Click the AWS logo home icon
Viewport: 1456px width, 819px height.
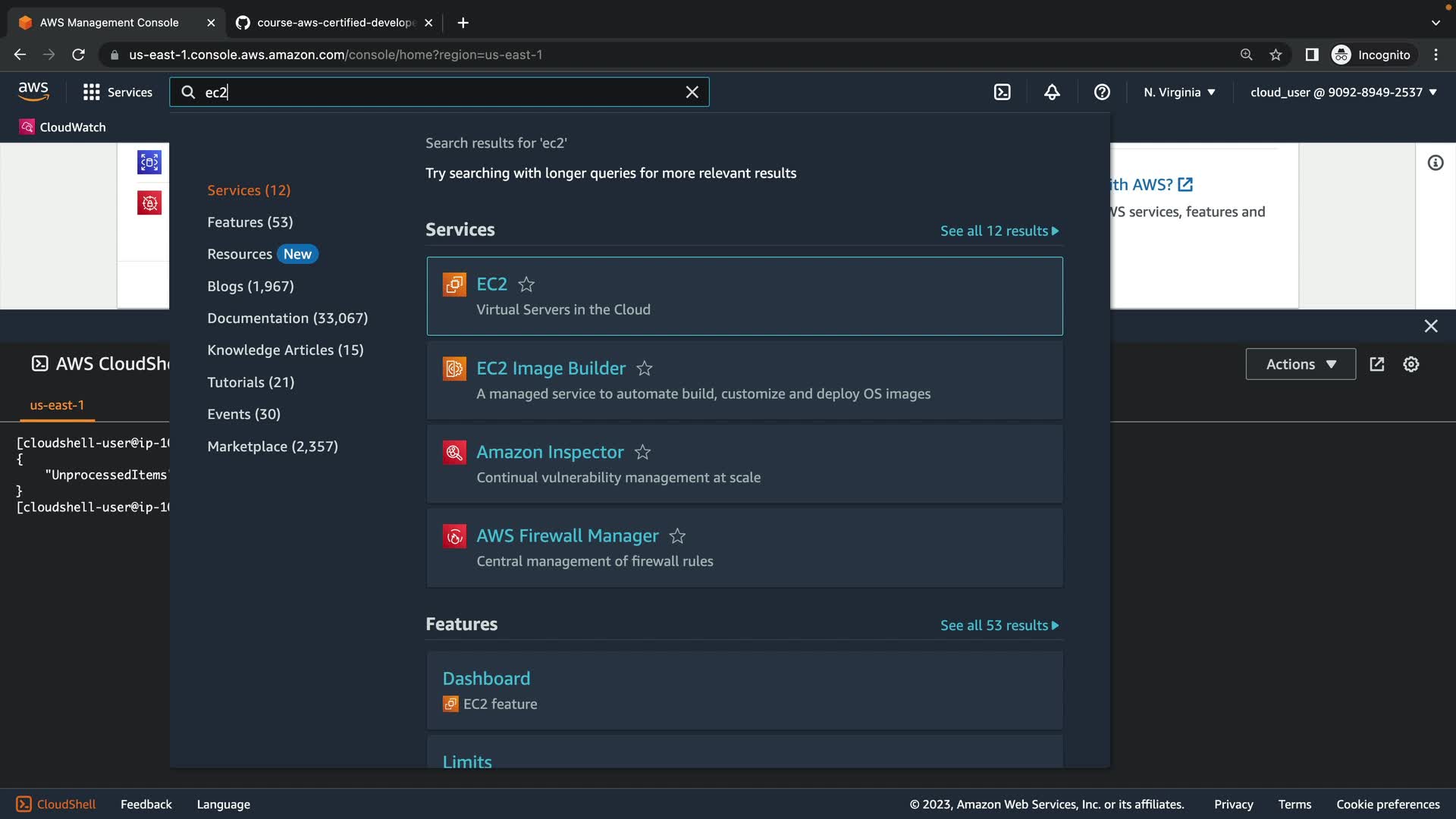pyautogui.click(x=33, y=92)
